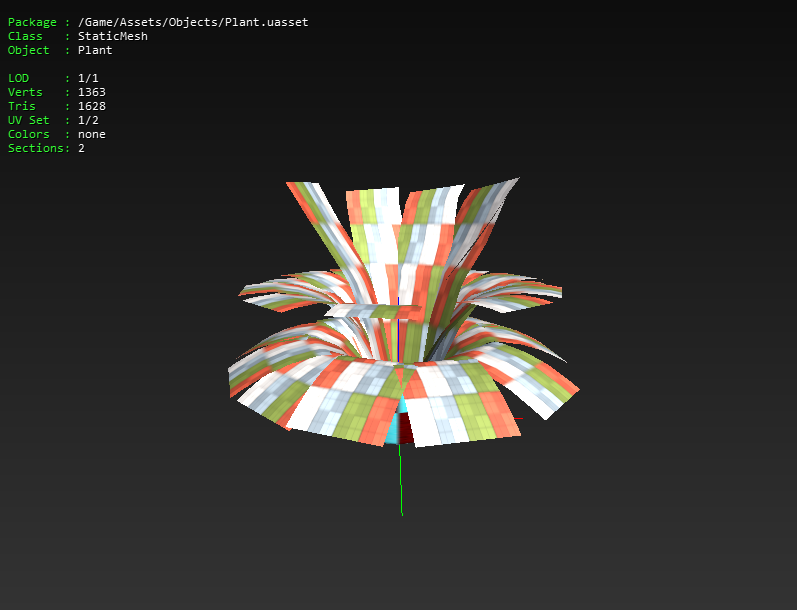797x610 pixels.
Task: Click the UV Set value 1/2
Action: (88, 120)
